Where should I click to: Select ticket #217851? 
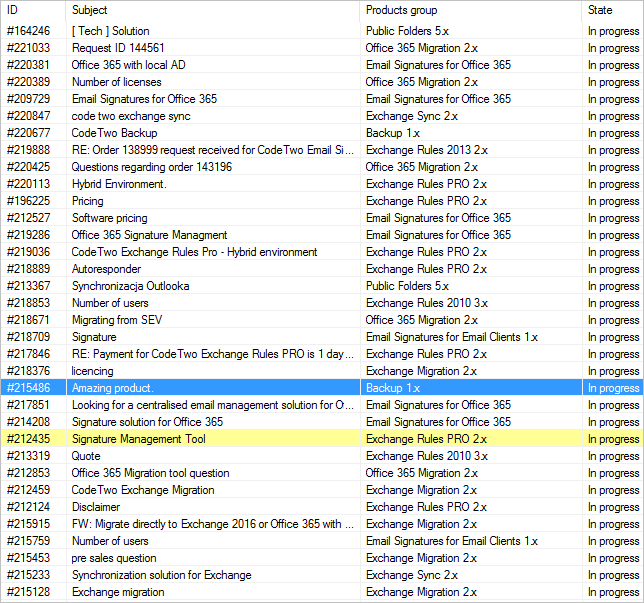pyautogui.click(x=28, y=405)
